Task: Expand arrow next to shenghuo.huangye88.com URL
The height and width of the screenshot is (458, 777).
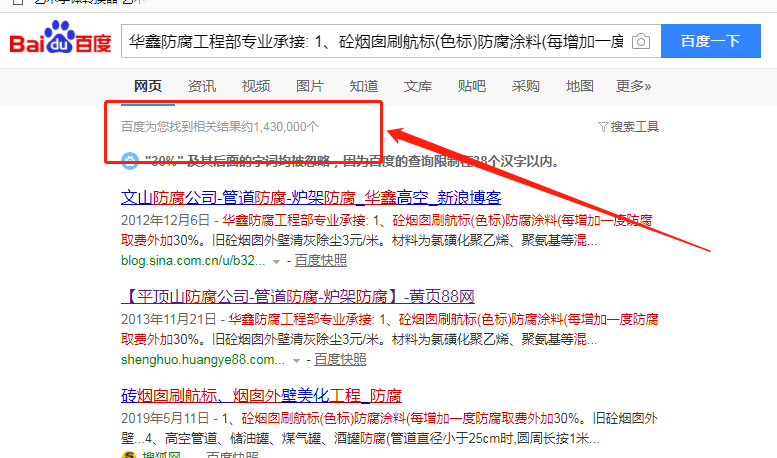Action: pos(296,360)
